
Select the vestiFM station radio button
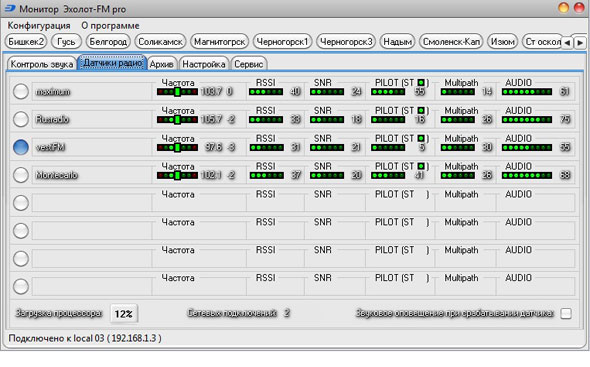[21, 147]
